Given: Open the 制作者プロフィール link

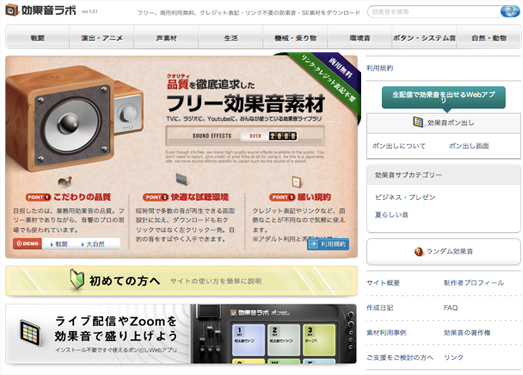Looking at the screenshot, I should [x=474, y=283].
